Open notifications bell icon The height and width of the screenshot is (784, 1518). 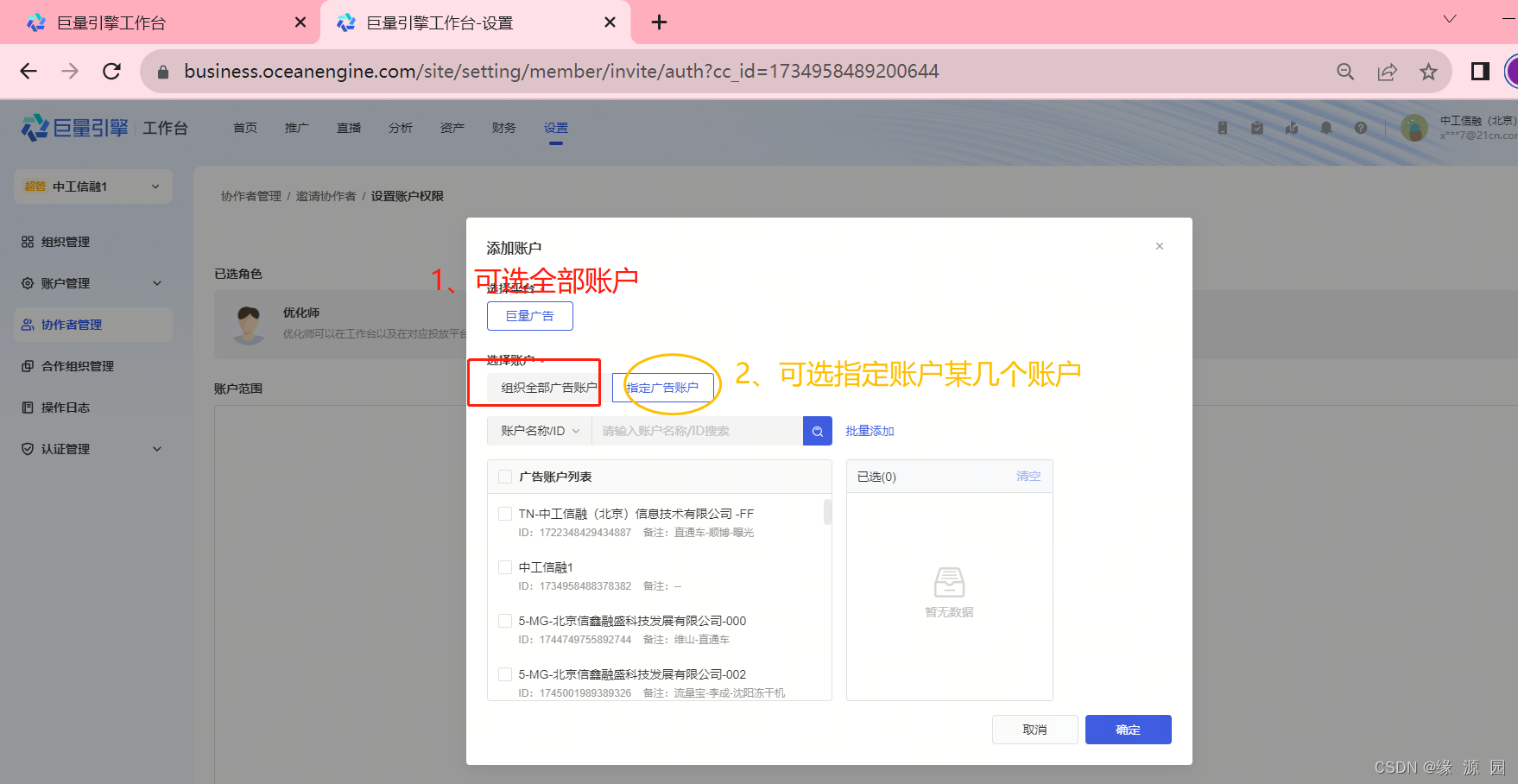pyautogui.click(x=1326, y=128)
